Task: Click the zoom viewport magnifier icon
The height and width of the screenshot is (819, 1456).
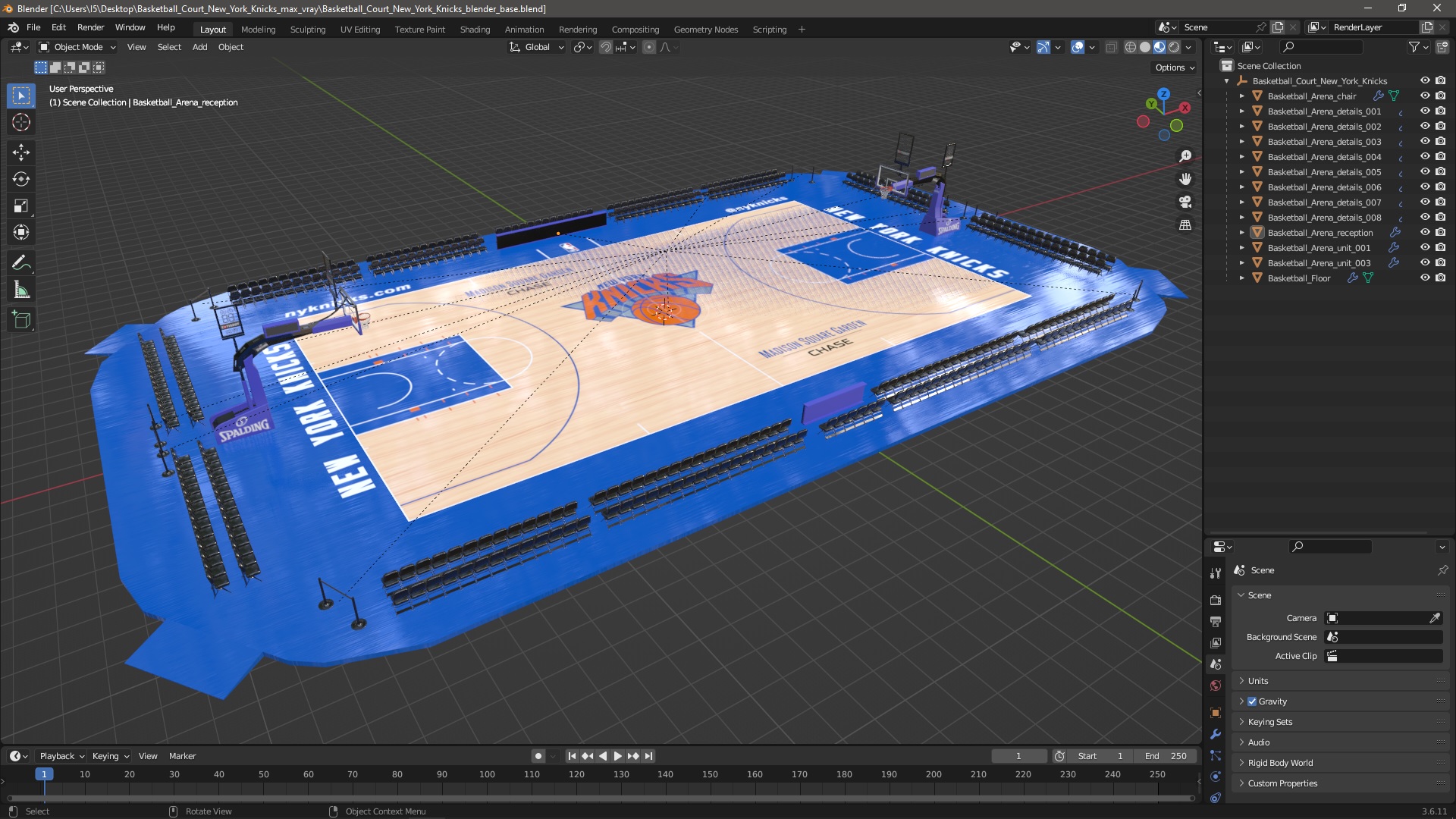Action: pyautogui.click(x=1185, y=156)
